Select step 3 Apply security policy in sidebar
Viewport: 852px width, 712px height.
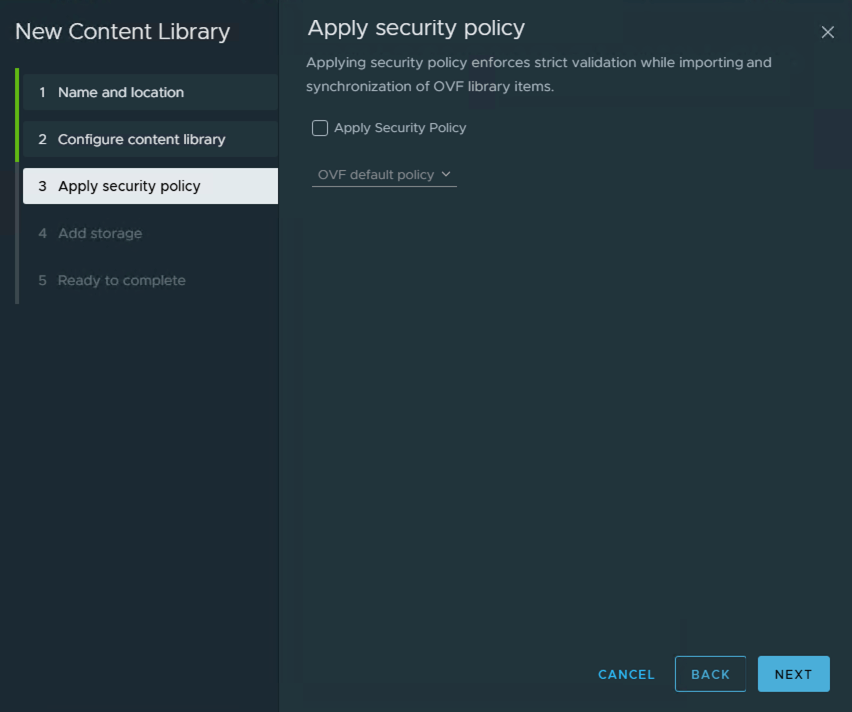coord(129,186)
